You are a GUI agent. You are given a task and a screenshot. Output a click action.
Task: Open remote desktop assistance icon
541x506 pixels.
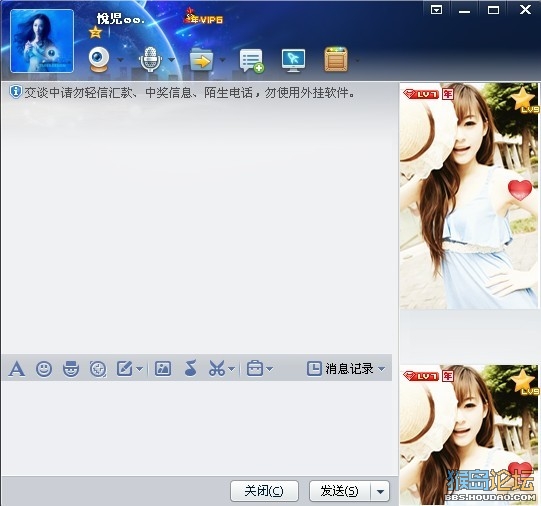point(293,61)
